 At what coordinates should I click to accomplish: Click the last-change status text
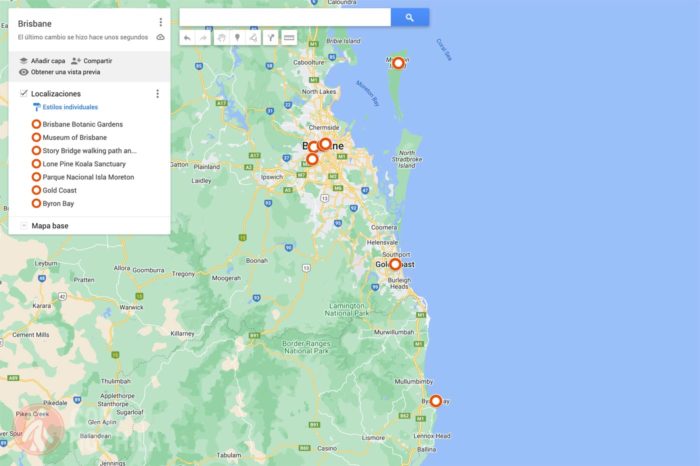(83, 37)
